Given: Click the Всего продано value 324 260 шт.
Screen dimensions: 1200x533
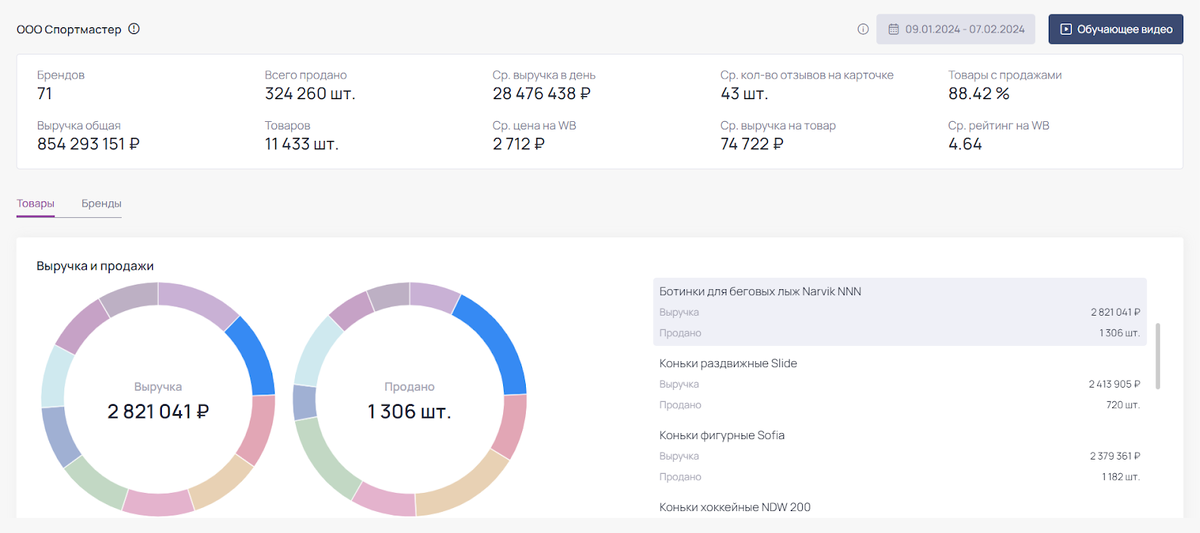Looking at the screenshot, I should (310, 94).
